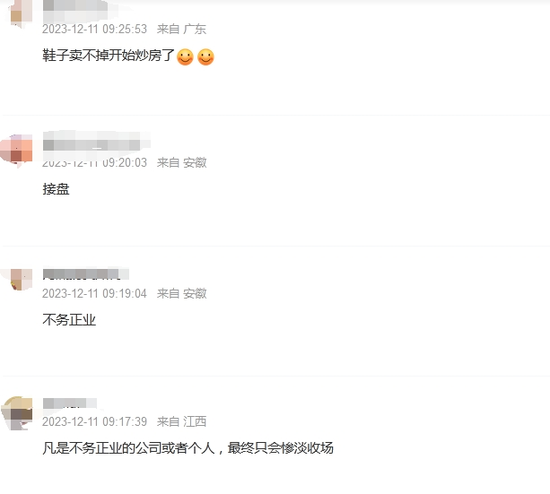Click the first smiley emoji in top comment
The width and height of the screenshot is (550, 494).
pos(185,56)
